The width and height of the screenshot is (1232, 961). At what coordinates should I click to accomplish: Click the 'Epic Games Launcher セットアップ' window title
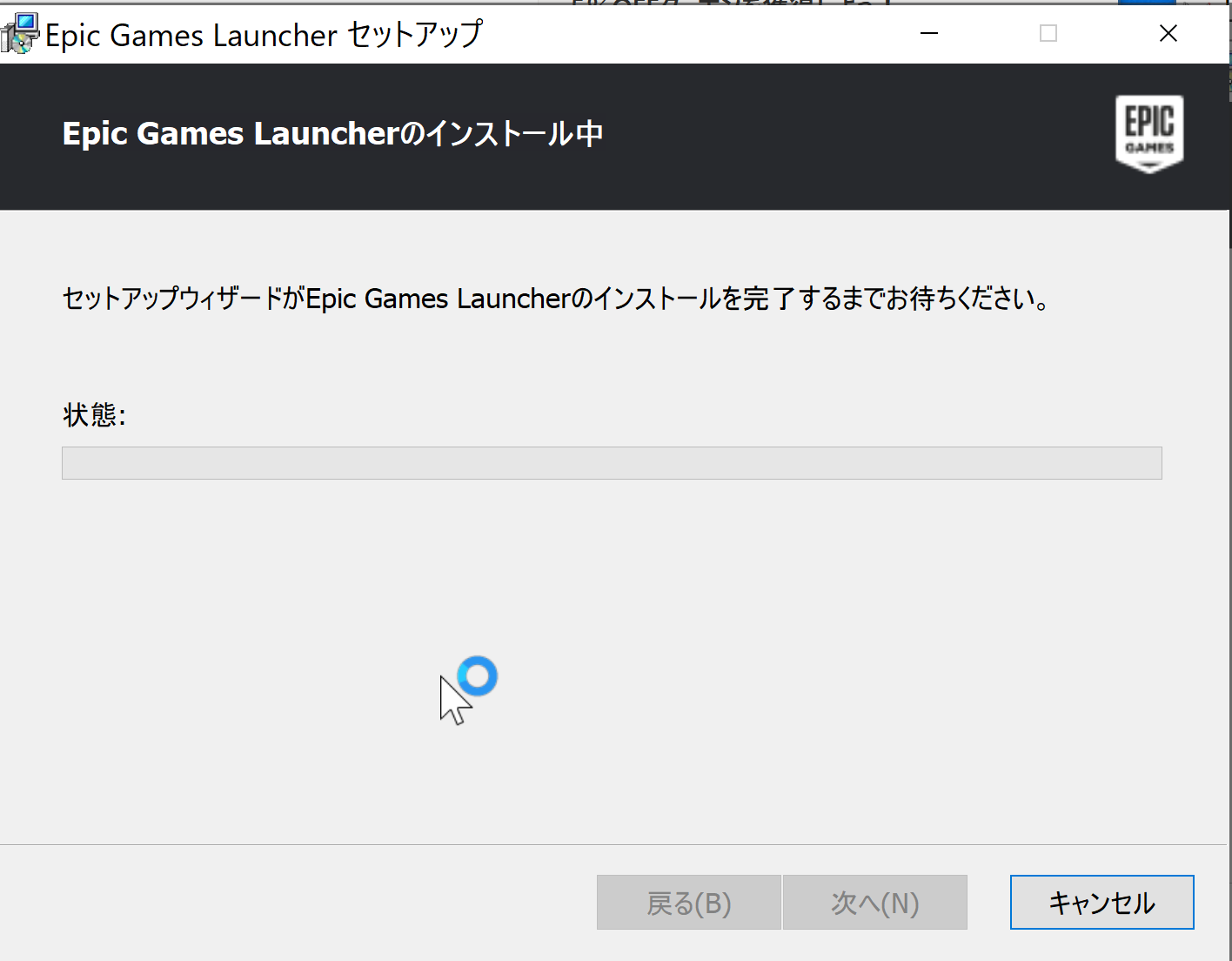pos(264,35)
